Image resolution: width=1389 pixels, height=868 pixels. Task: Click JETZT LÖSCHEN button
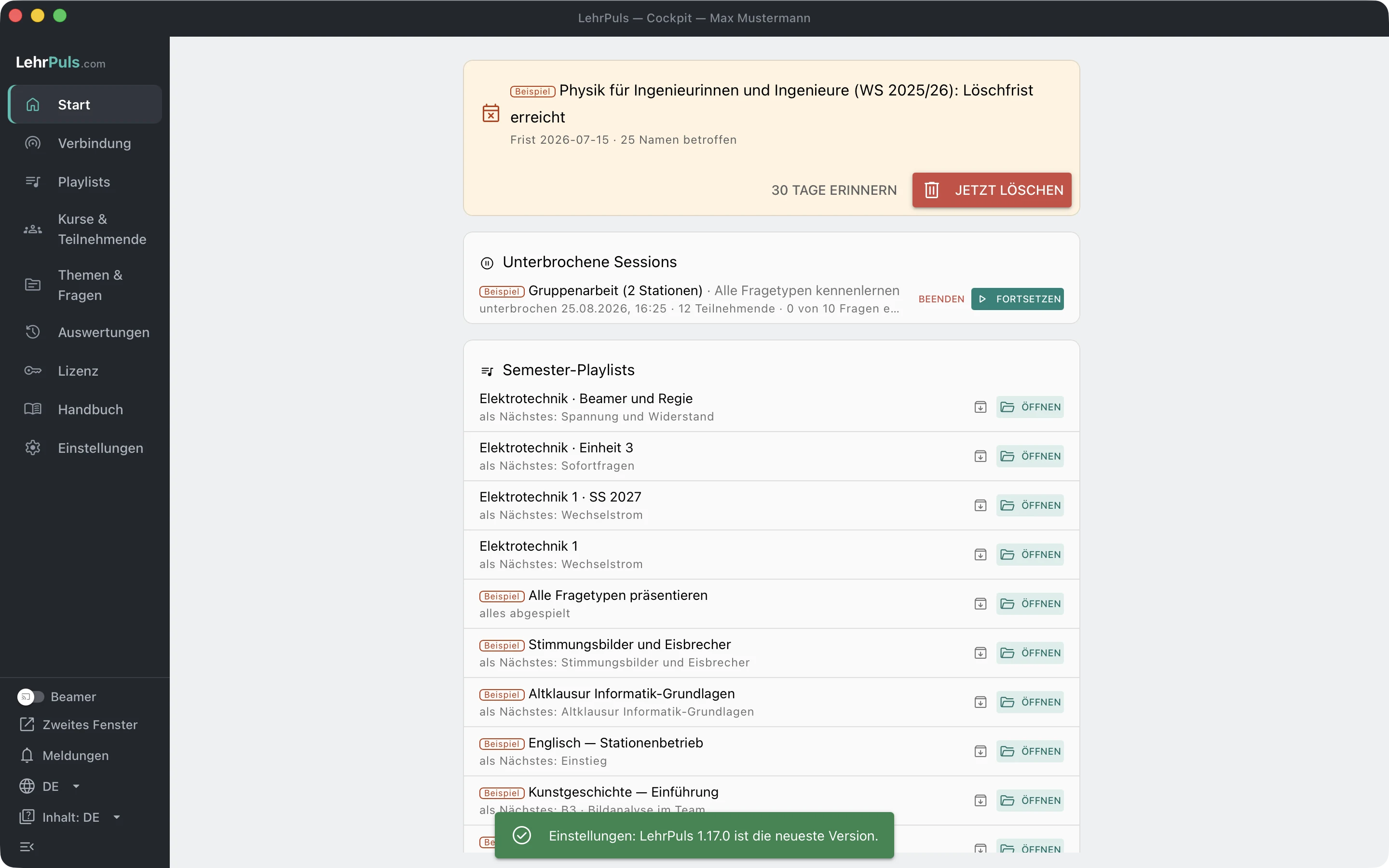pyautogui.click(x=992, y=190)
